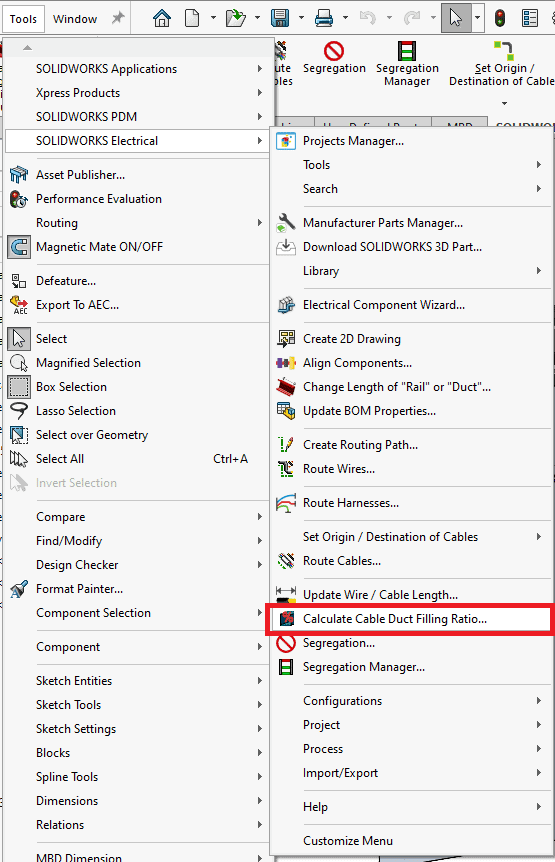Enable Box Selection mode
This screenshot has width=555, height=862.
(137, 387)
